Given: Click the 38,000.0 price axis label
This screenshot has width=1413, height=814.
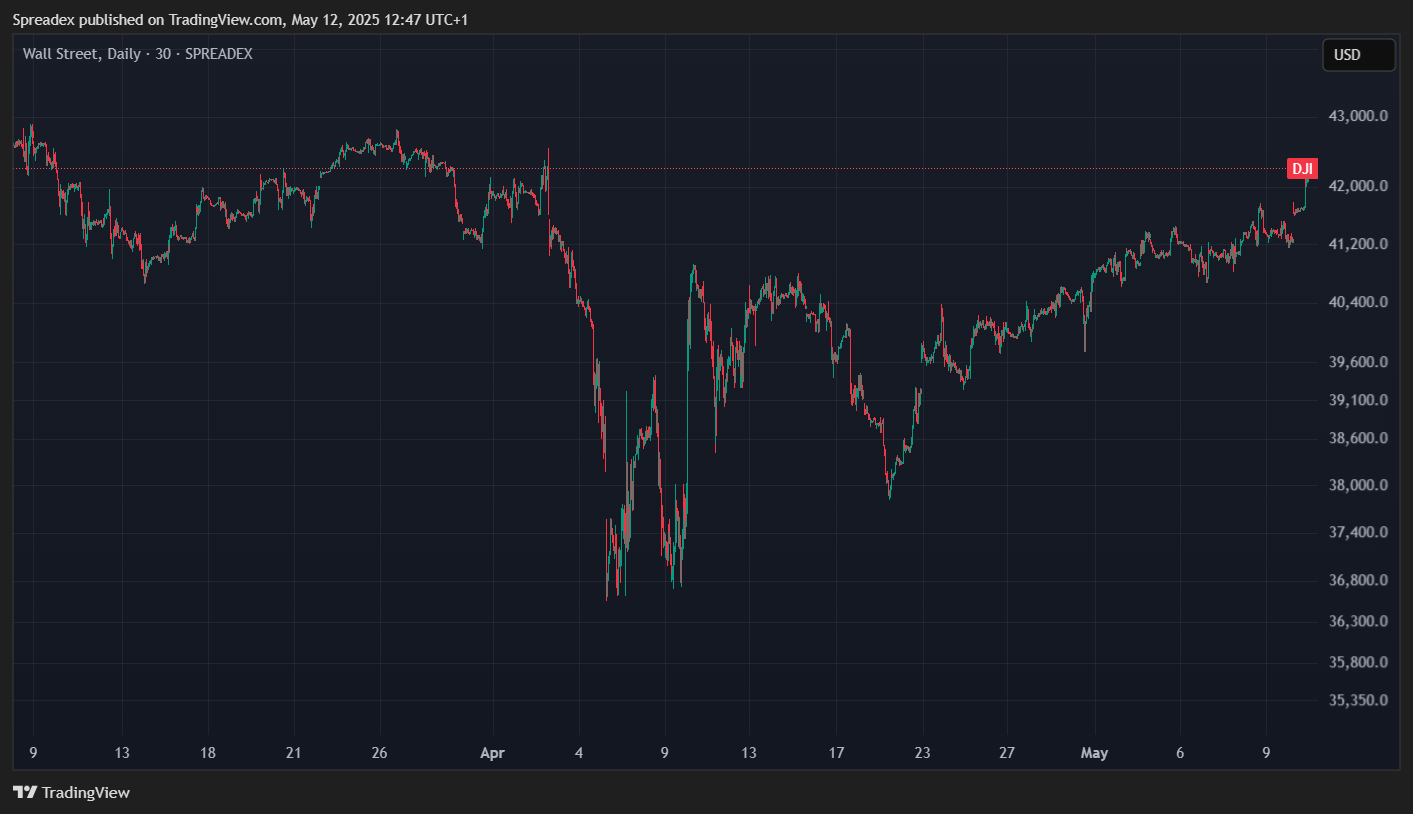Looking at the screenshot, I should 1358,486.
